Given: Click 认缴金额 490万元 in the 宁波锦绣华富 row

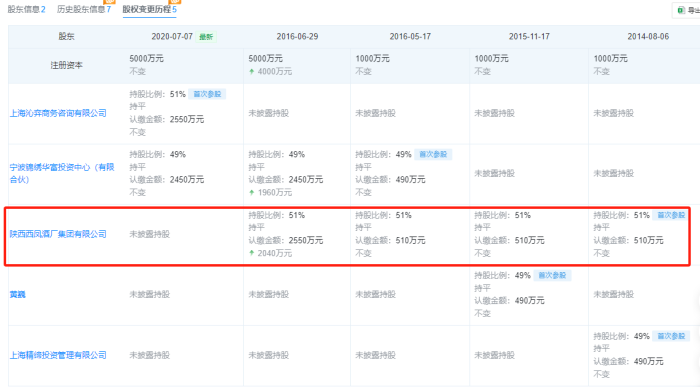Looking at the screenshot, I should pos(390,179).
